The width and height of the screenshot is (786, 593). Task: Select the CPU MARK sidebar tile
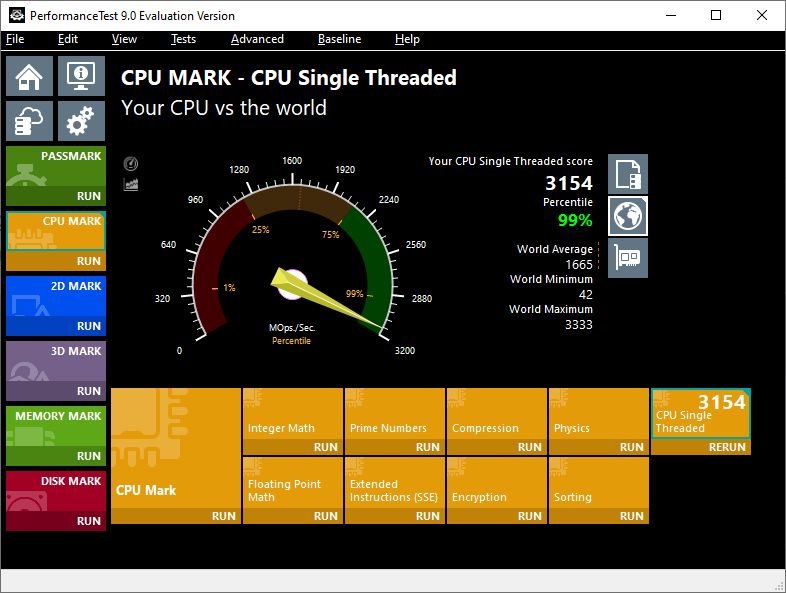56,231
